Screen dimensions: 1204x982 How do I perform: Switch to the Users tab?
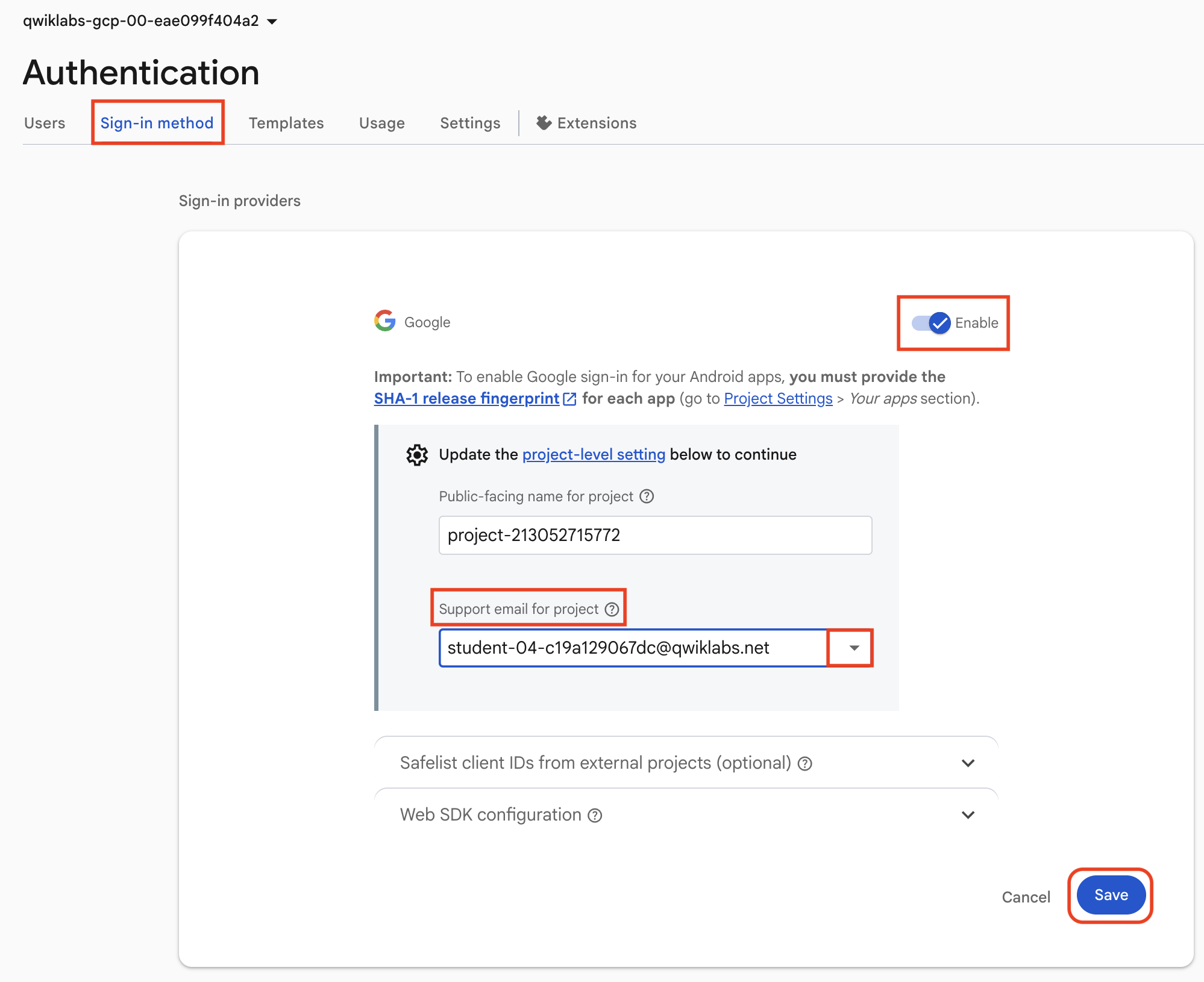pyautogui.click(x=45, y=123)
